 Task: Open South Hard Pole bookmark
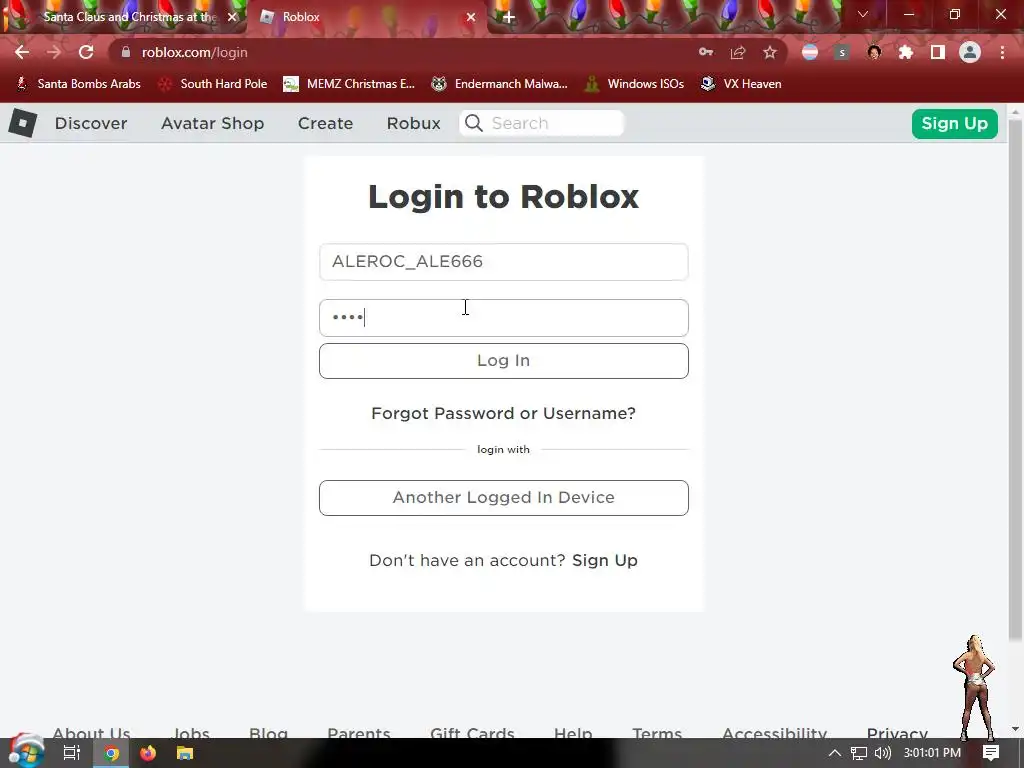click(x=213, y=84)
